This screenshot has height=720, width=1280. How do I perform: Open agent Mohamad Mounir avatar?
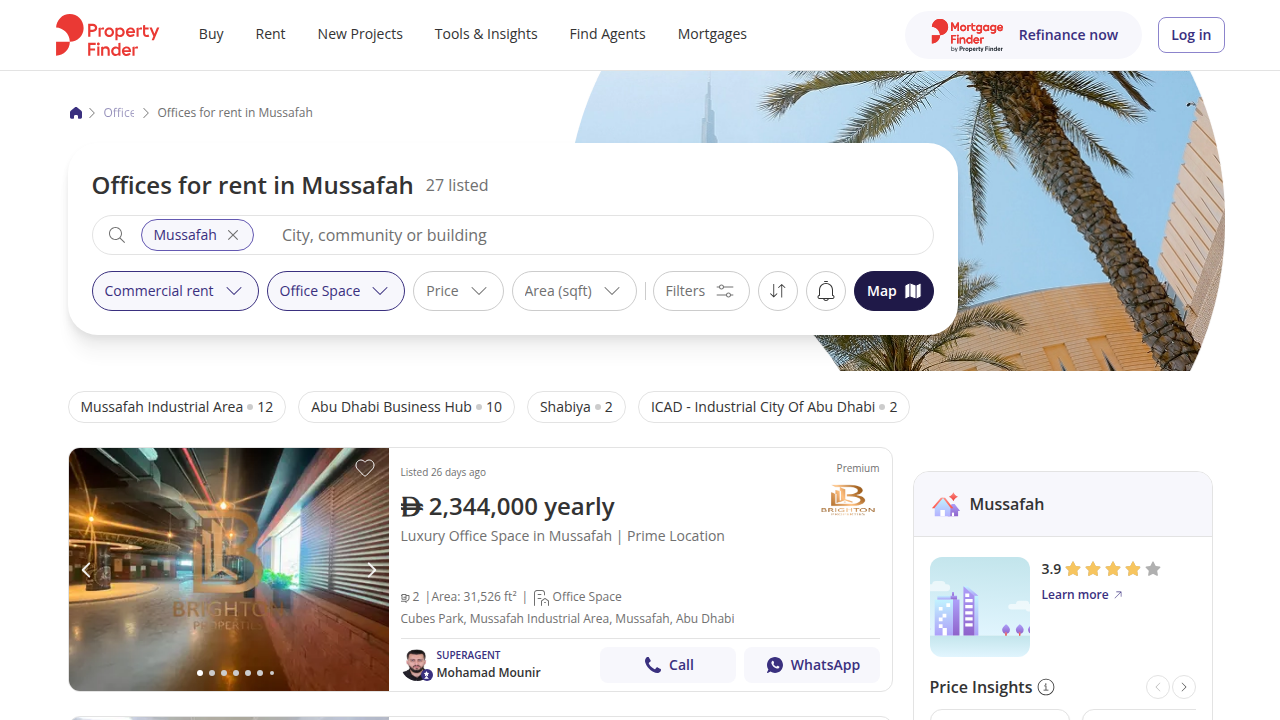pyautogui.click(x=416, y=665)
